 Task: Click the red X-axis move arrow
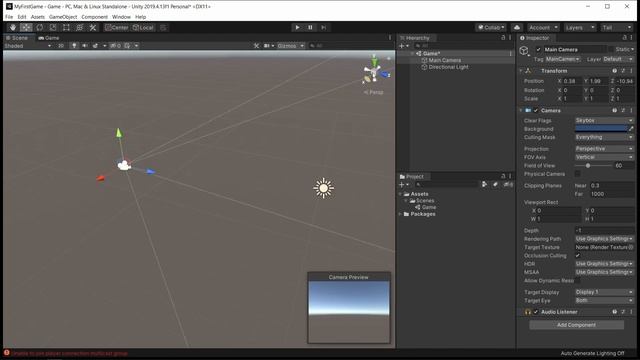tap(100, 178)
